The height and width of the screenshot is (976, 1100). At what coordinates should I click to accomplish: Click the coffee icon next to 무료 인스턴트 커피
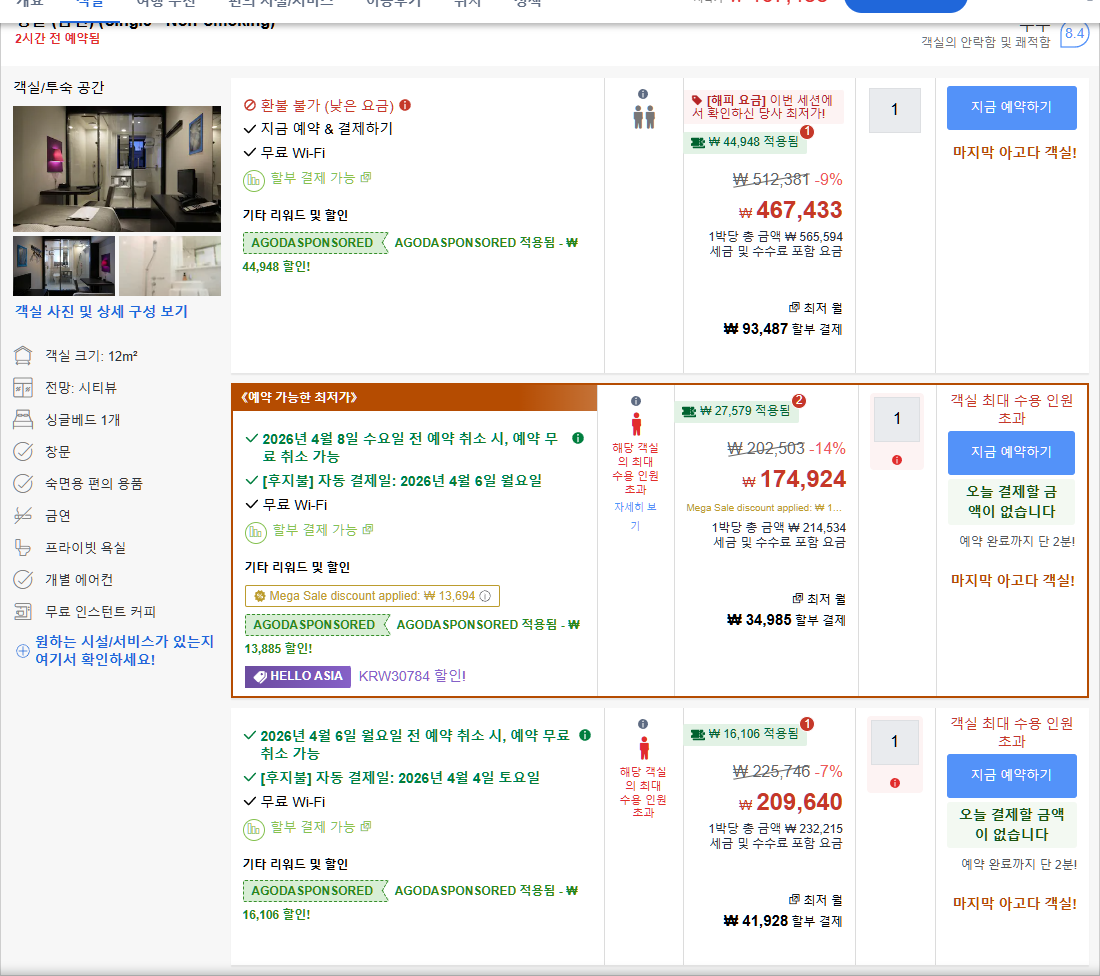click(23, 612)
